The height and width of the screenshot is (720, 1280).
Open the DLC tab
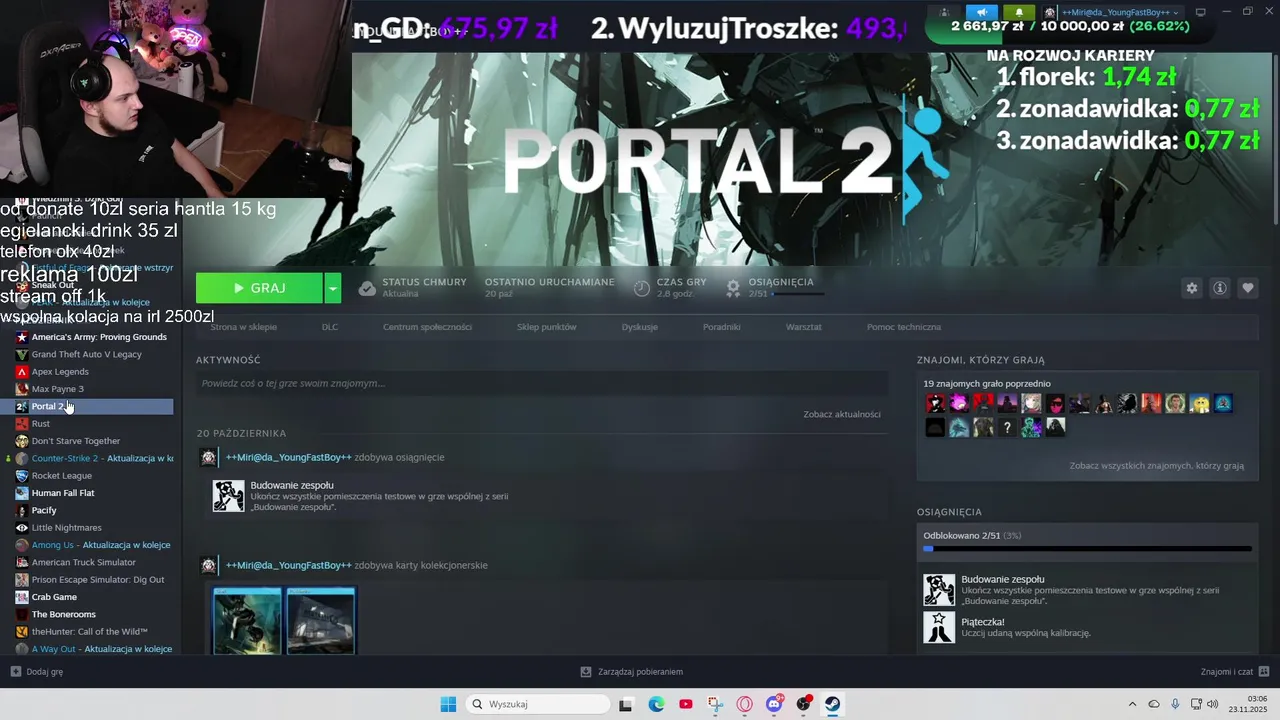pos(330,327)
